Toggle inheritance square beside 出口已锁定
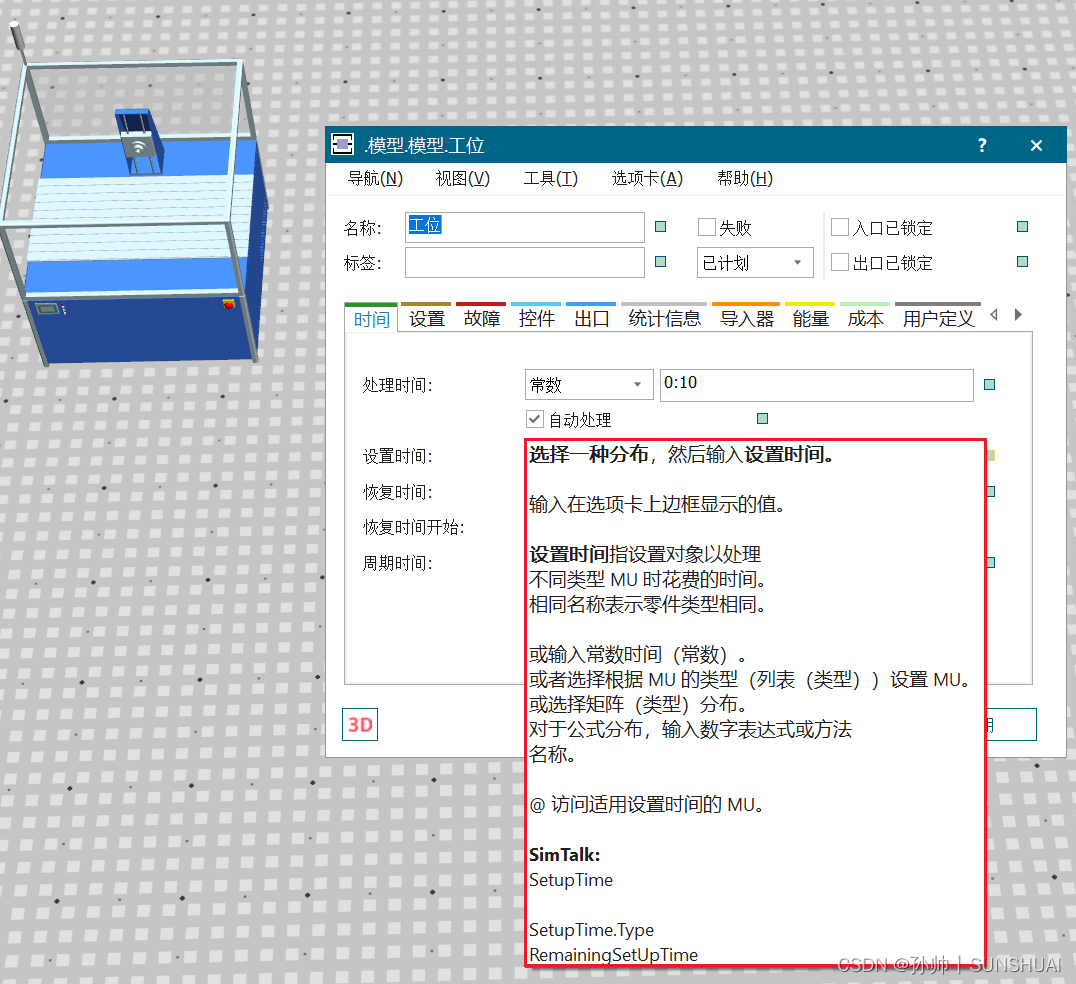 click(1022, 261)
